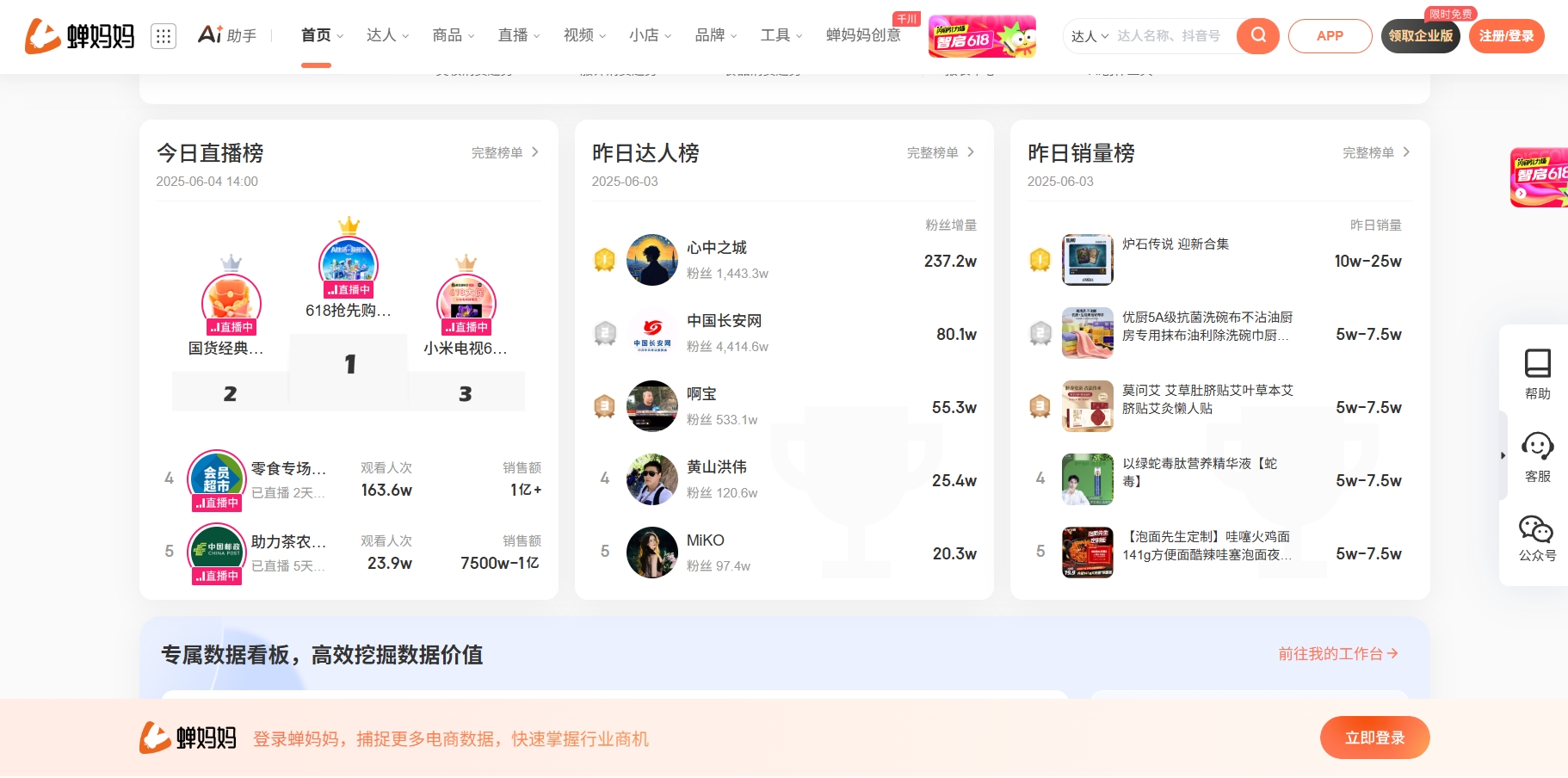The width and height of the screenshot is (1568, 778).
Task: Open 国货经典 second-place live avatar
Action: point(231,303)
